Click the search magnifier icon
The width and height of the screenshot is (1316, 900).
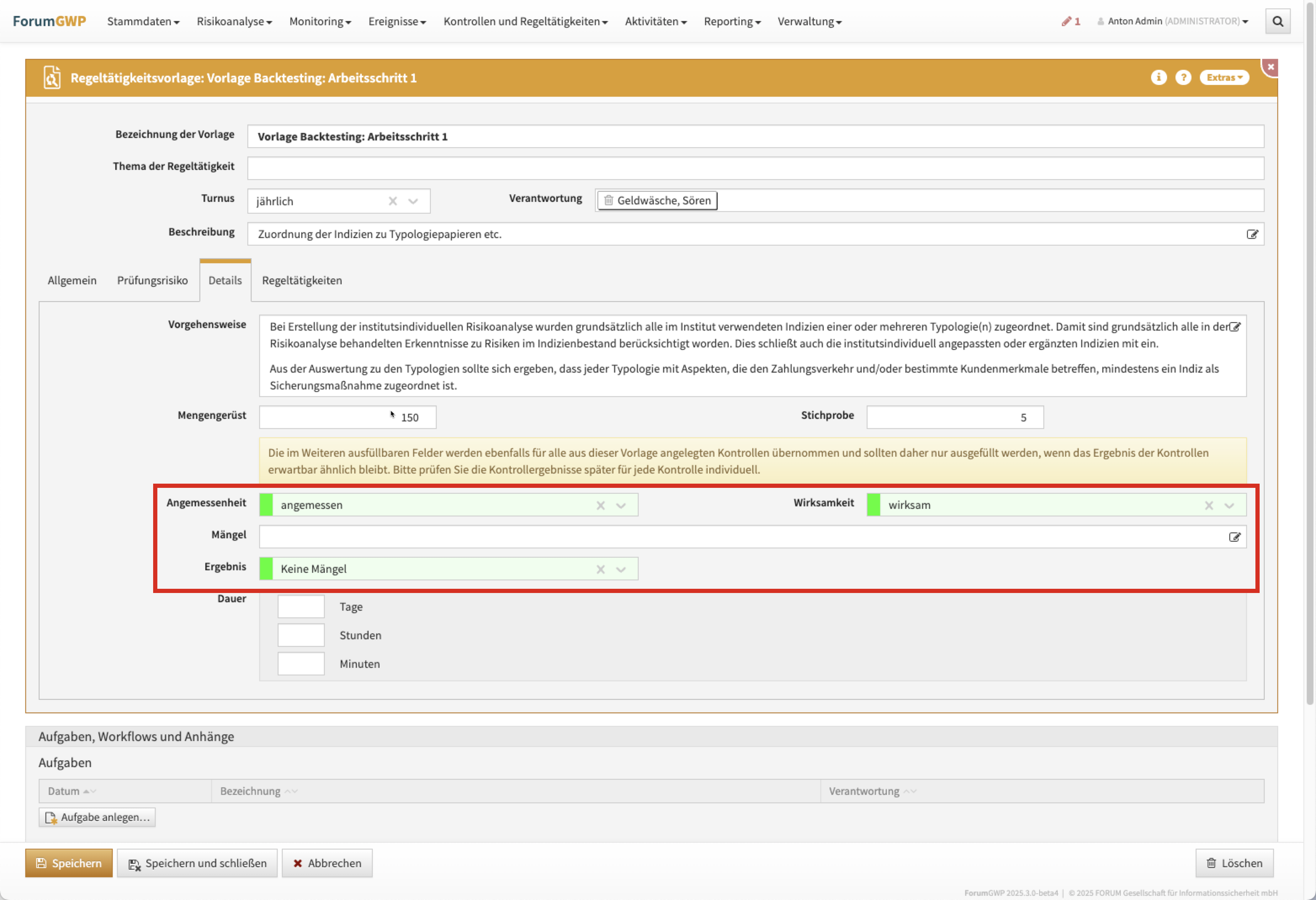tap(1277, 21)
